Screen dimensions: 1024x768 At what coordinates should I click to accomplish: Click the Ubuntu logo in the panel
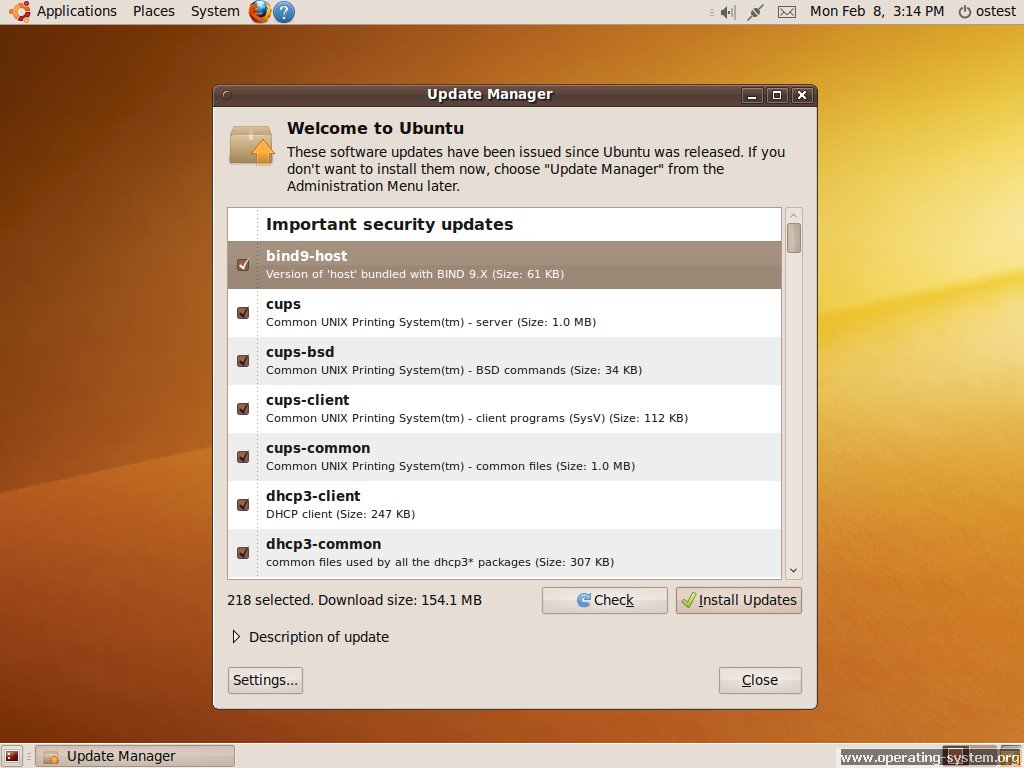pos(20,12)
